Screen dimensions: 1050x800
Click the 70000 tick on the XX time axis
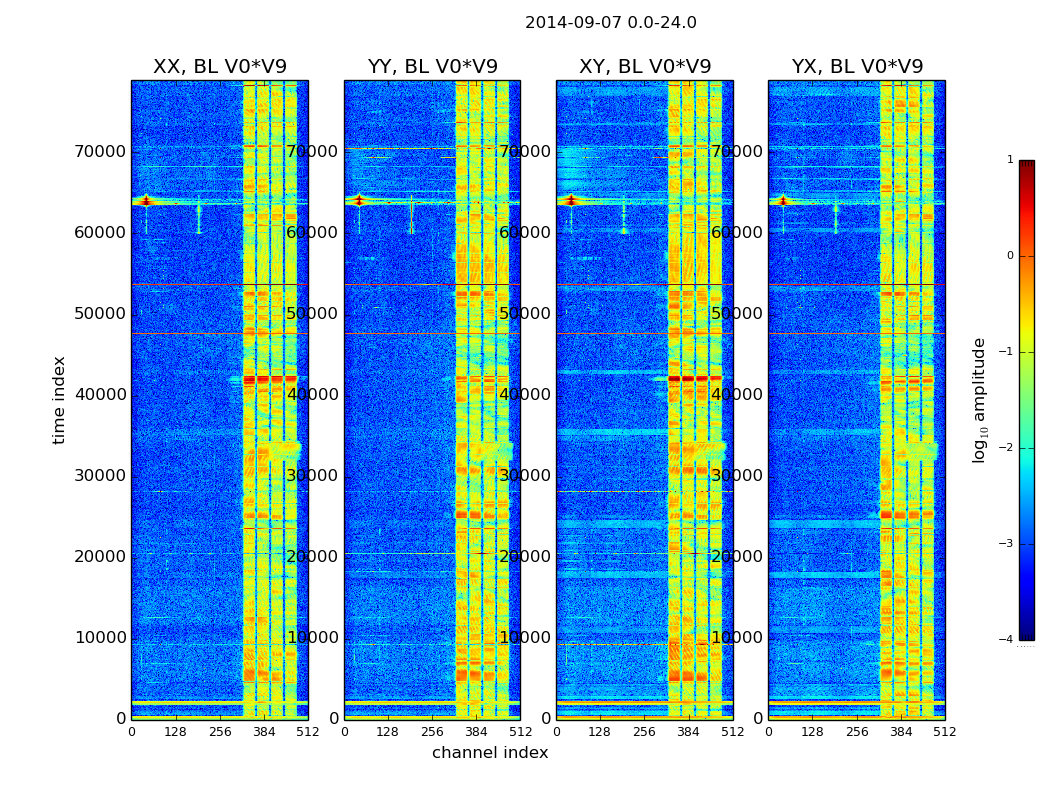coord(100,152)
